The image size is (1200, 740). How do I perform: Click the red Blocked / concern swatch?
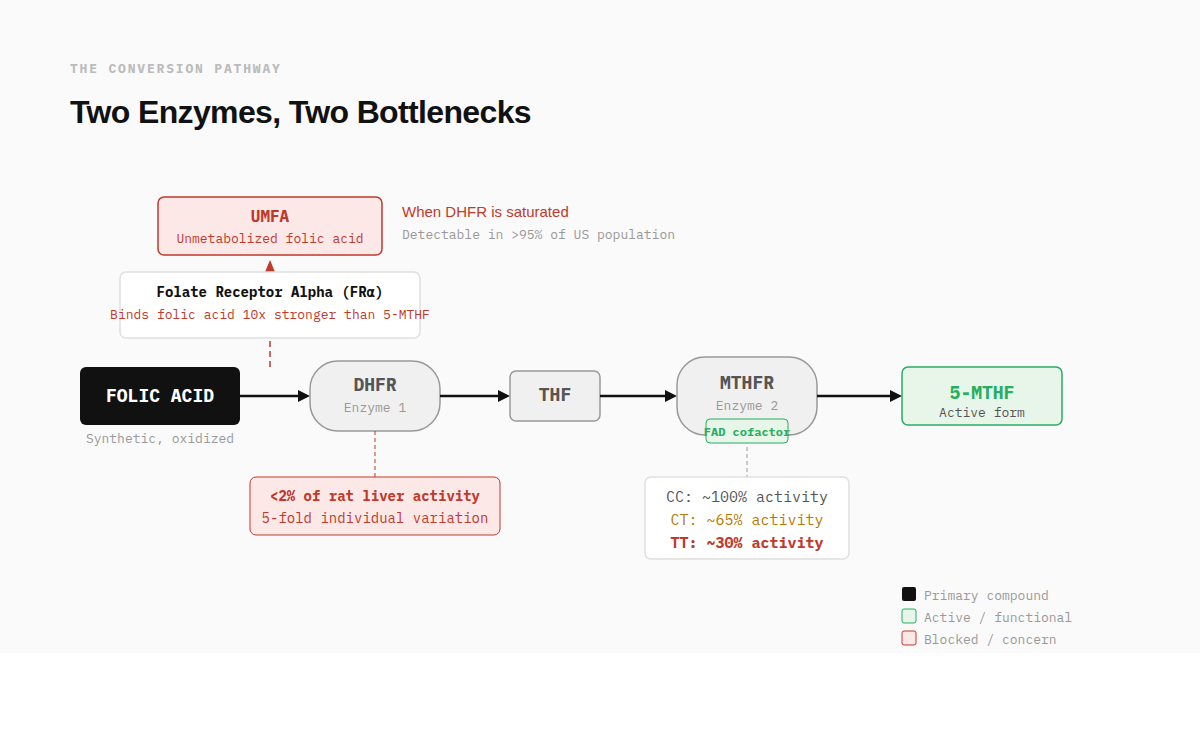909,638
